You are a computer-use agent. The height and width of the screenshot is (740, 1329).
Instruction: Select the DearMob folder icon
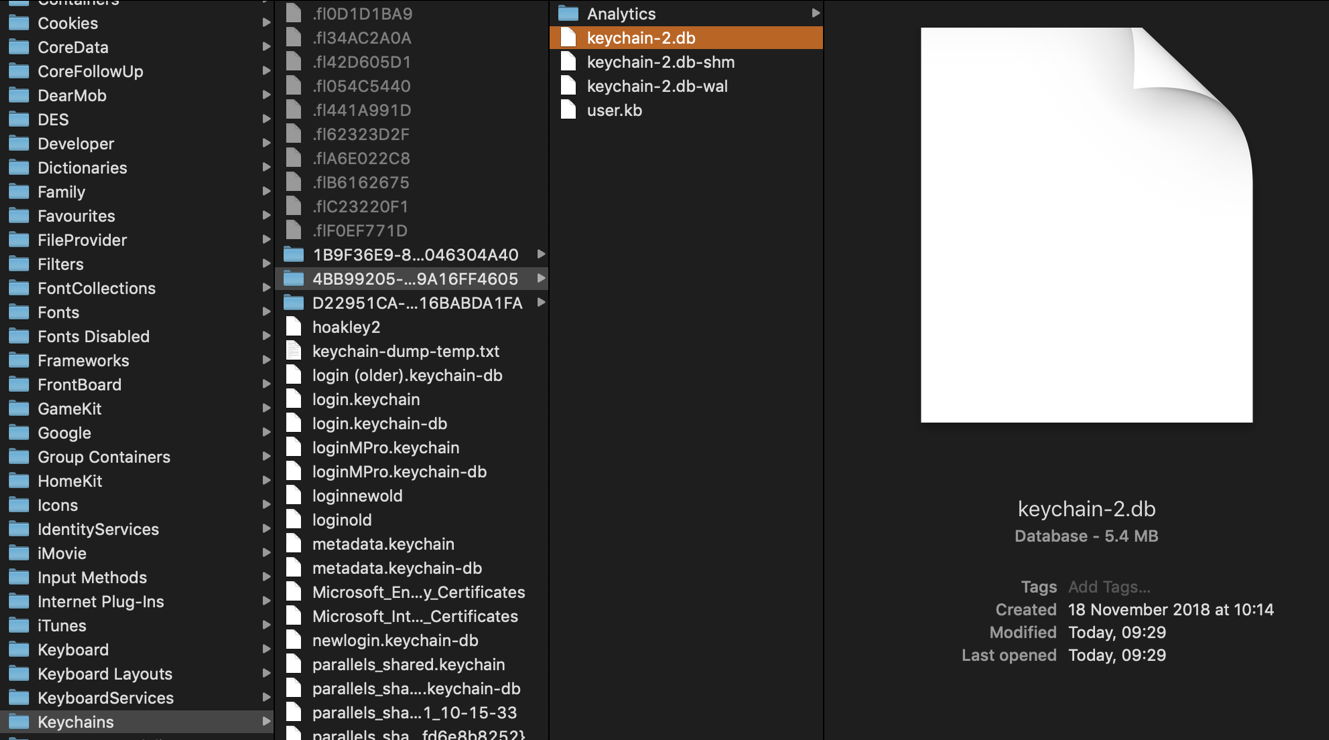18,95
